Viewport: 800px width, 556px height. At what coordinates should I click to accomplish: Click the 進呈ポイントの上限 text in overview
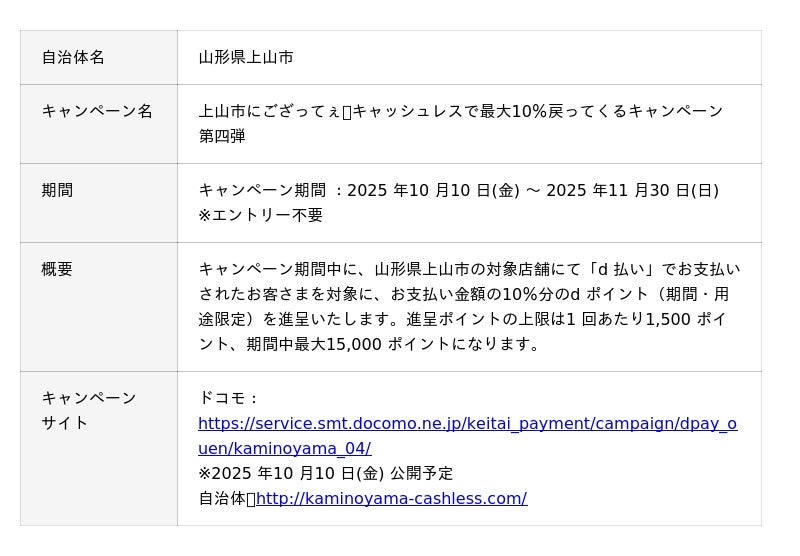(481, 319)
